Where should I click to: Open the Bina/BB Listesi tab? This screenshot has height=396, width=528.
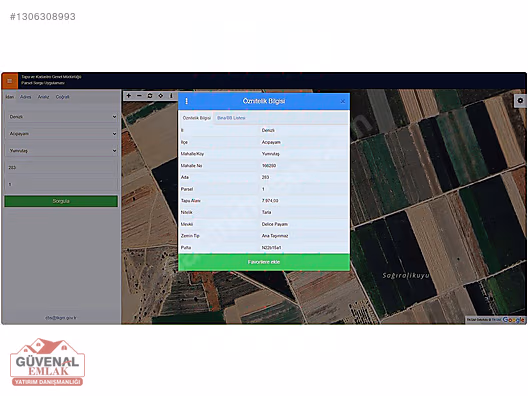231,118
